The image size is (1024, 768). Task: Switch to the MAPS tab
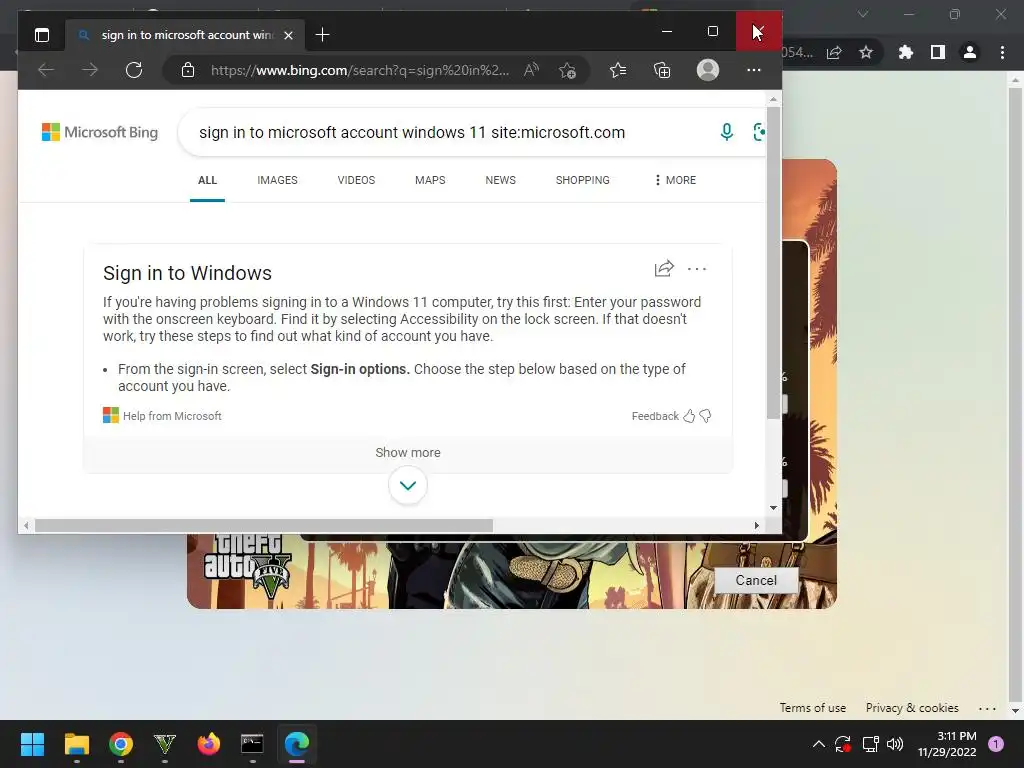430,180
